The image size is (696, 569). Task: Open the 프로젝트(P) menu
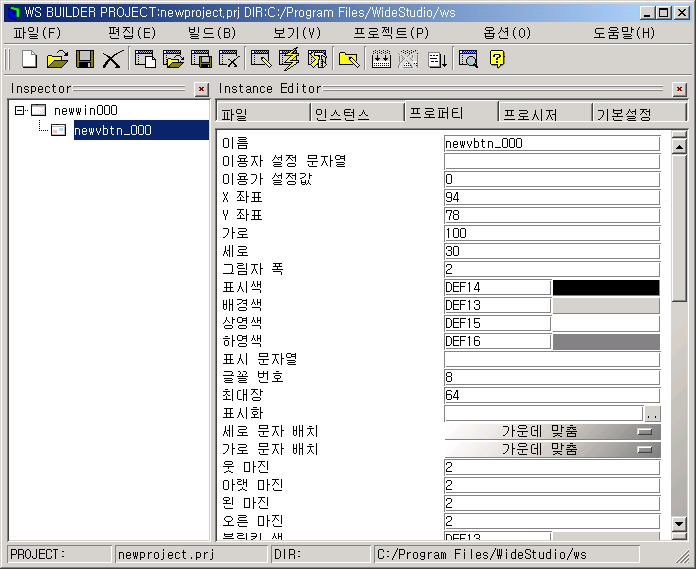coord(391,33)
